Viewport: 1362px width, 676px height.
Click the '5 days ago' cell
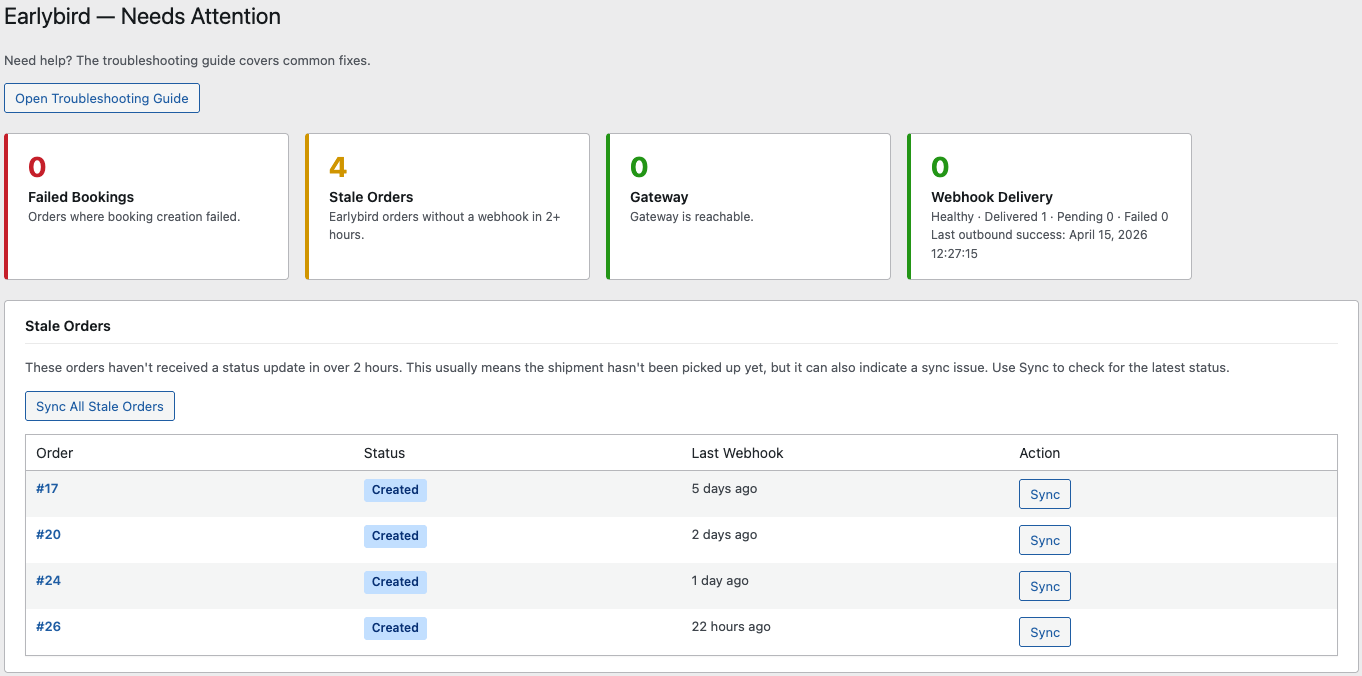coord(724,489)
